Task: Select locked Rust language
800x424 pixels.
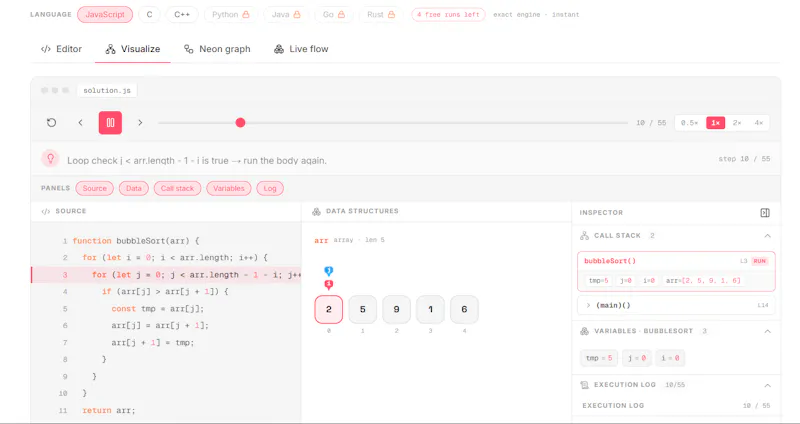Action: pyautogui.click(x=381, y=14)
